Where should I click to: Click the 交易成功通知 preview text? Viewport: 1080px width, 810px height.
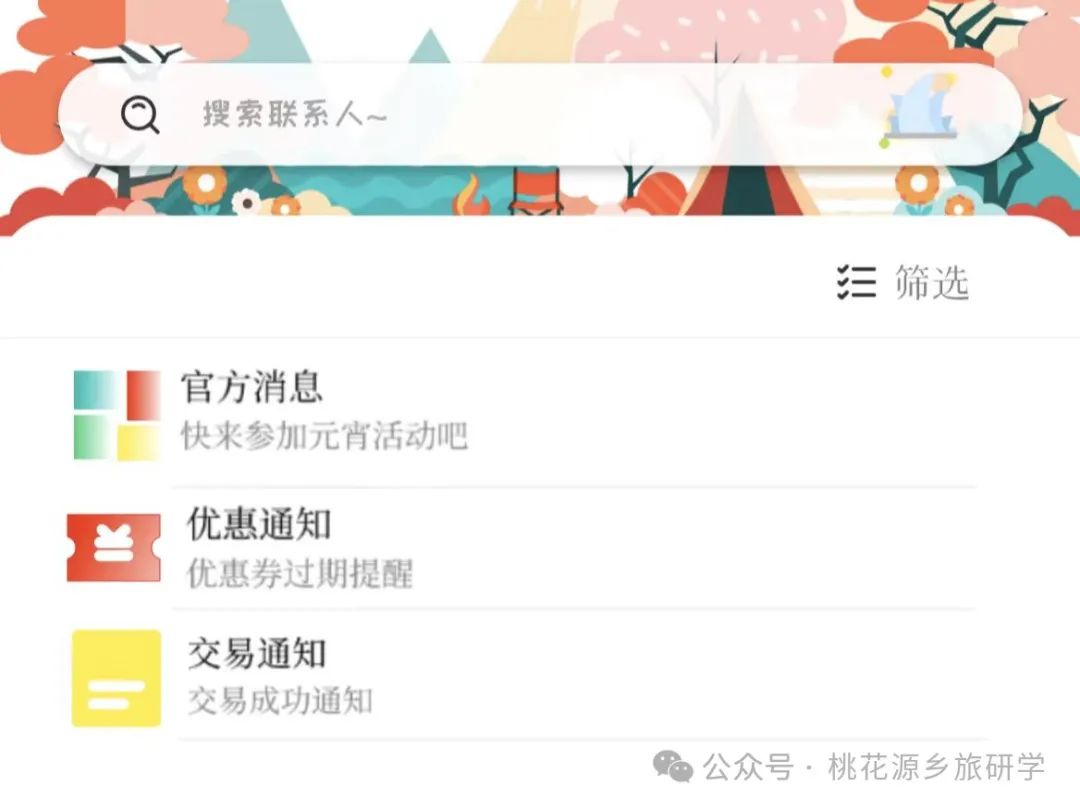pyautogui.click(x=280, y=700)
